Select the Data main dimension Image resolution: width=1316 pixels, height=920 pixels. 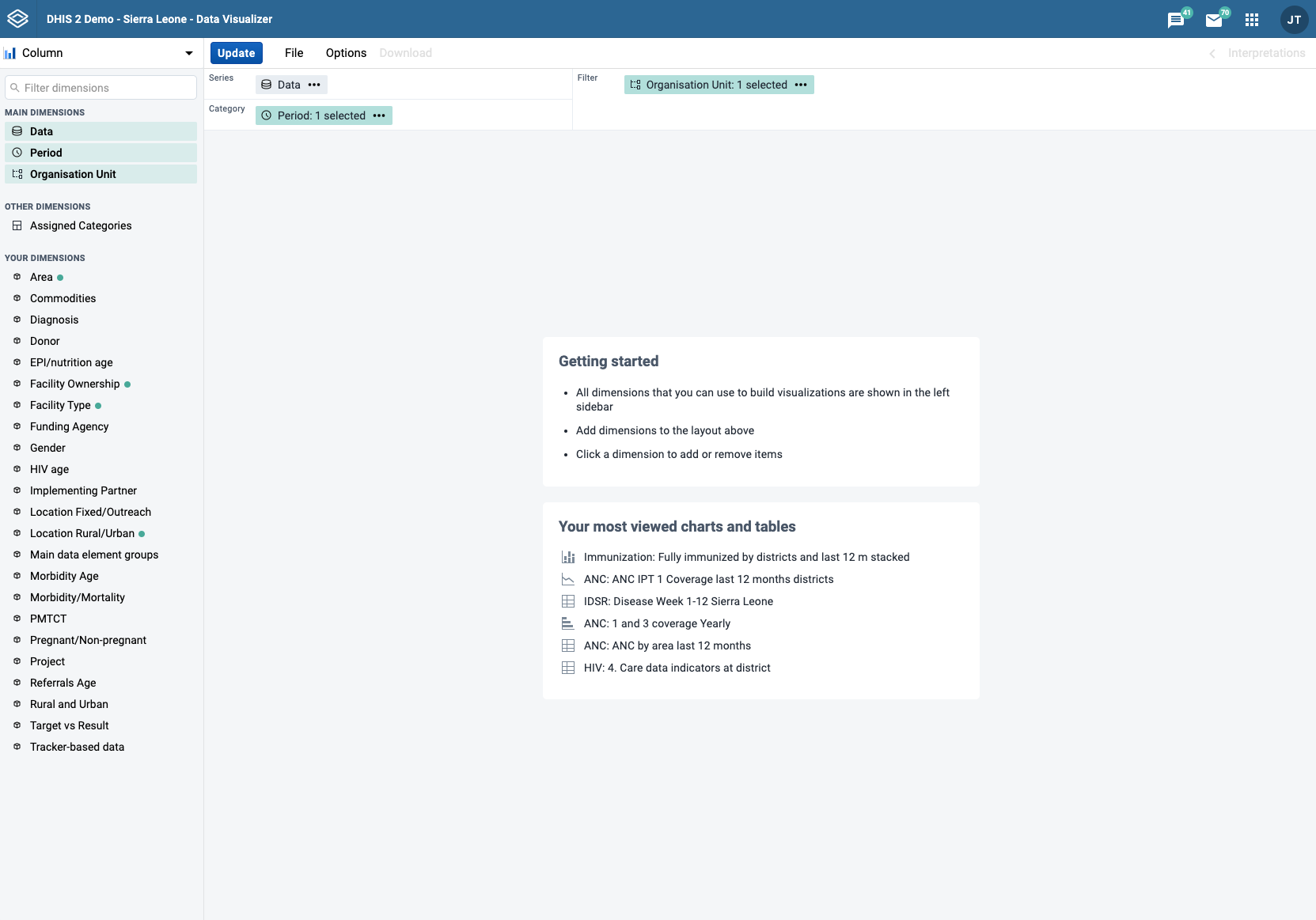101,131
